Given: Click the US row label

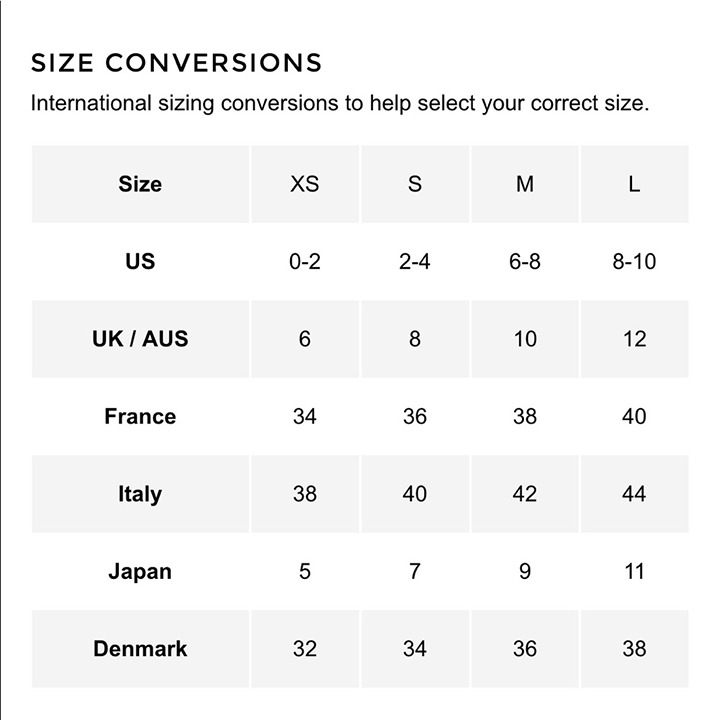Looking at the screenshot, I should point(140,262).
